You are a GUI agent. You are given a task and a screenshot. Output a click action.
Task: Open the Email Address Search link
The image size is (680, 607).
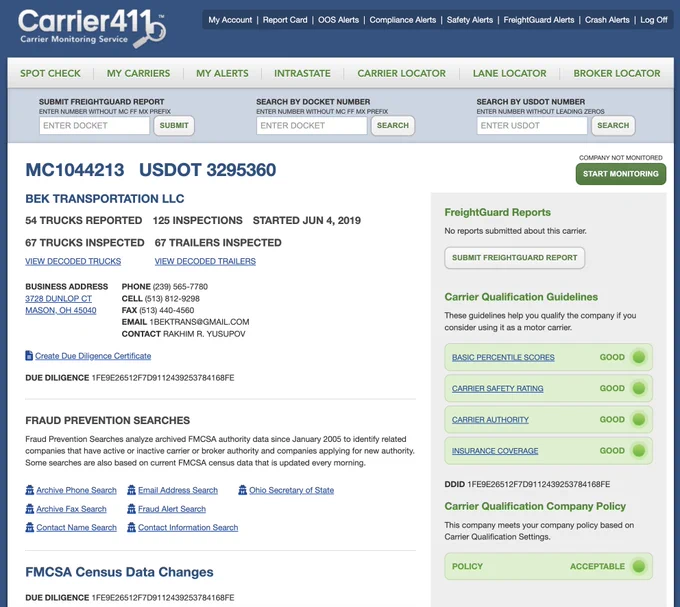tap(178, 490)
